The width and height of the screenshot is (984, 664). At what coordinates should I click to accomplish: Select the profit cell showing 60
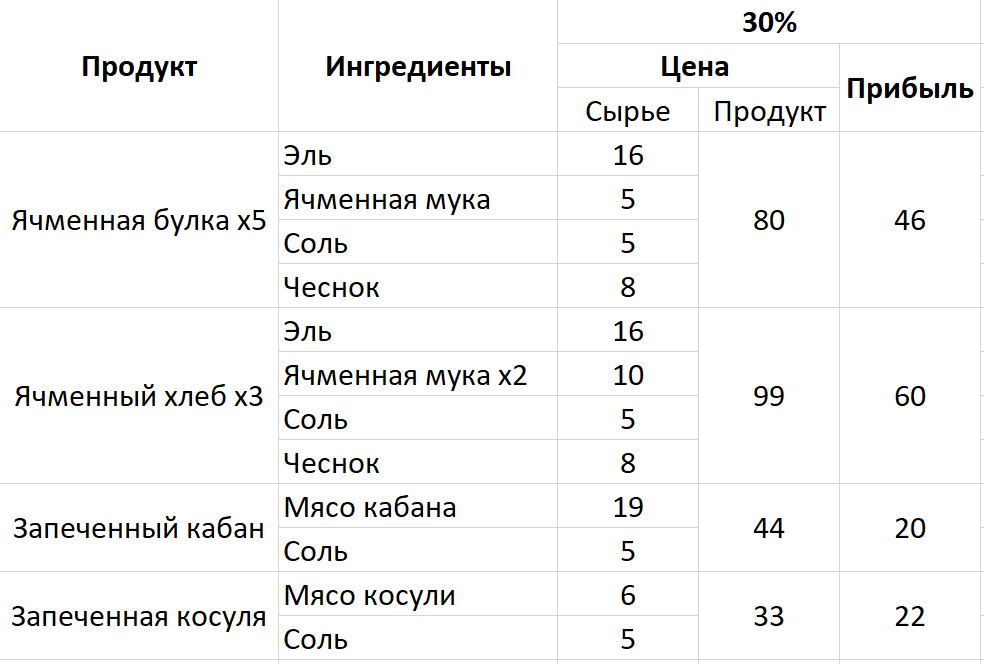[910, 397]
